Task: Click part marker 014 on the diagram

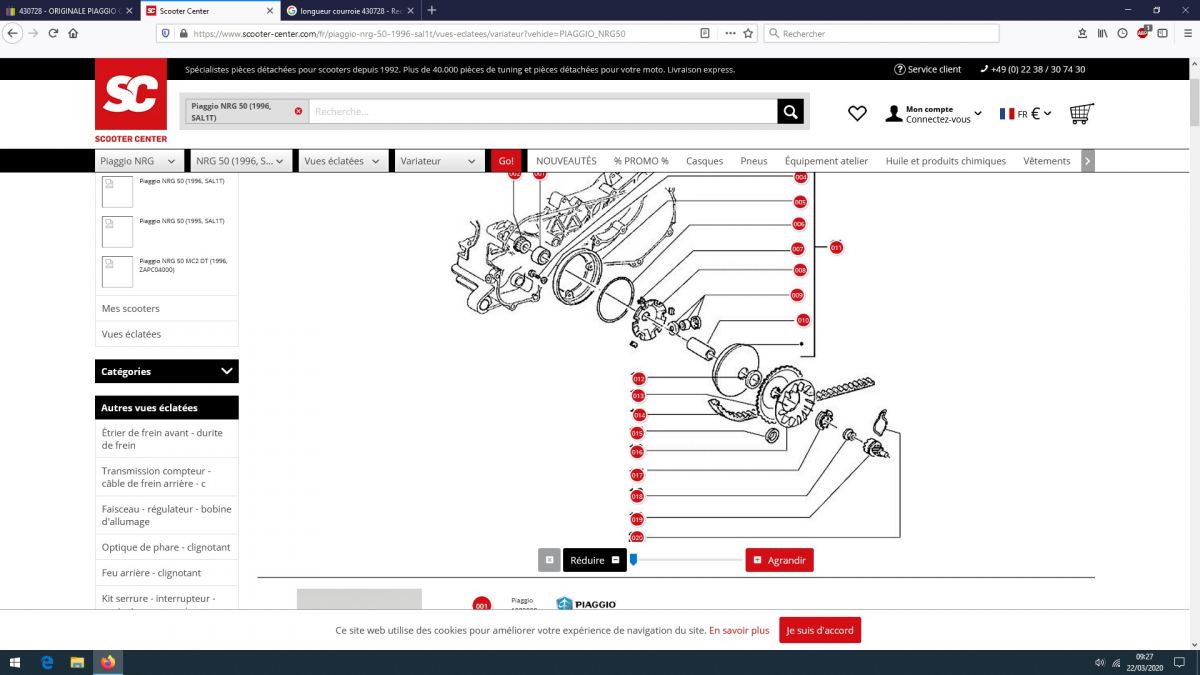Action: (639, 415)
